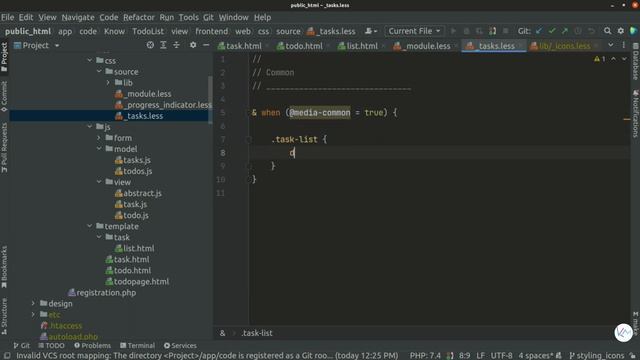Open IDE settings gear in top toolbar
Viewport: 640px width, 360px height.
[x=621, y=31]
